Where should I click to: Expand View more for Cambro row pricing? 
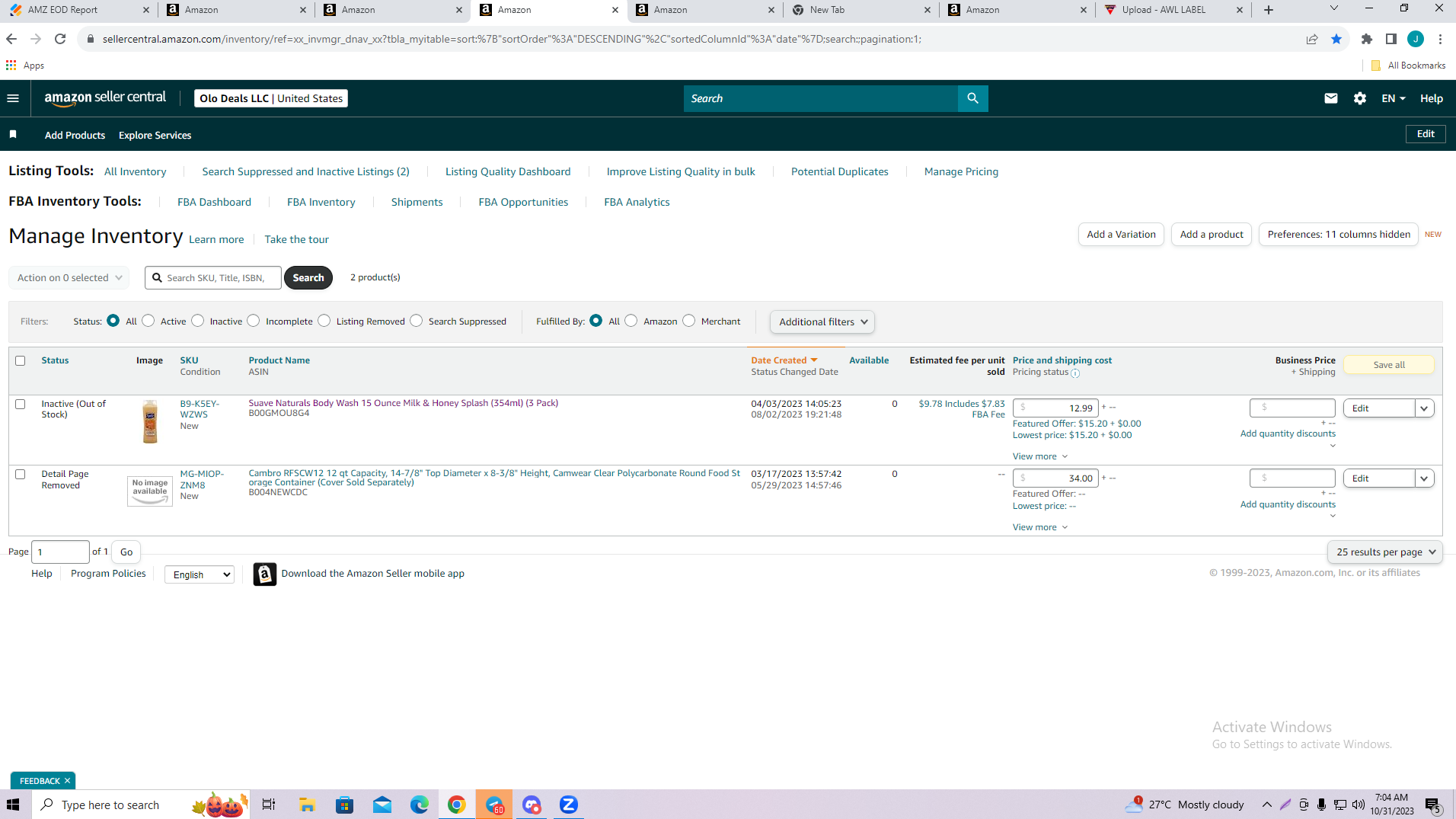[1040, 527]
